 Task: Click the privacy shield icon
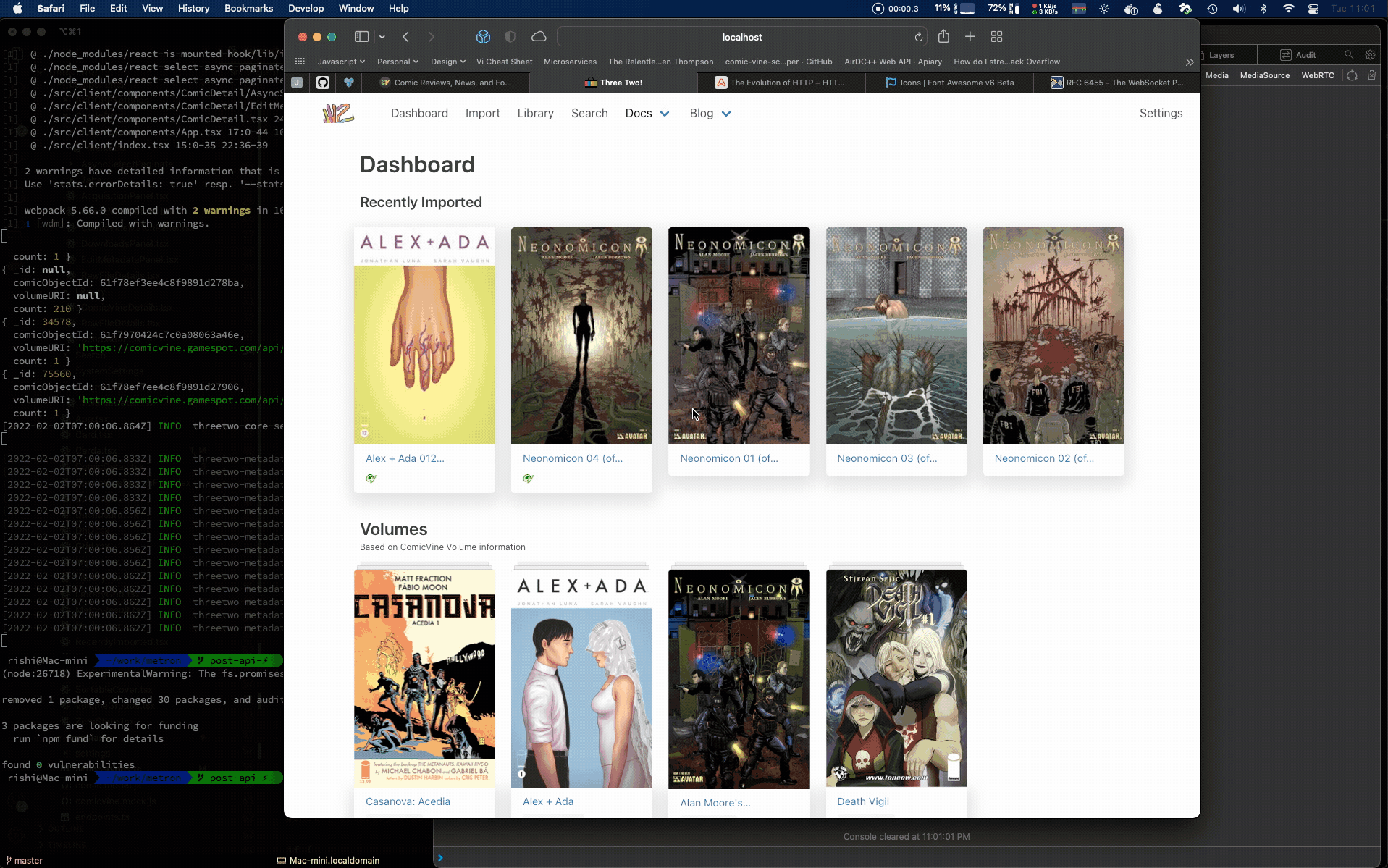point(510,37)
